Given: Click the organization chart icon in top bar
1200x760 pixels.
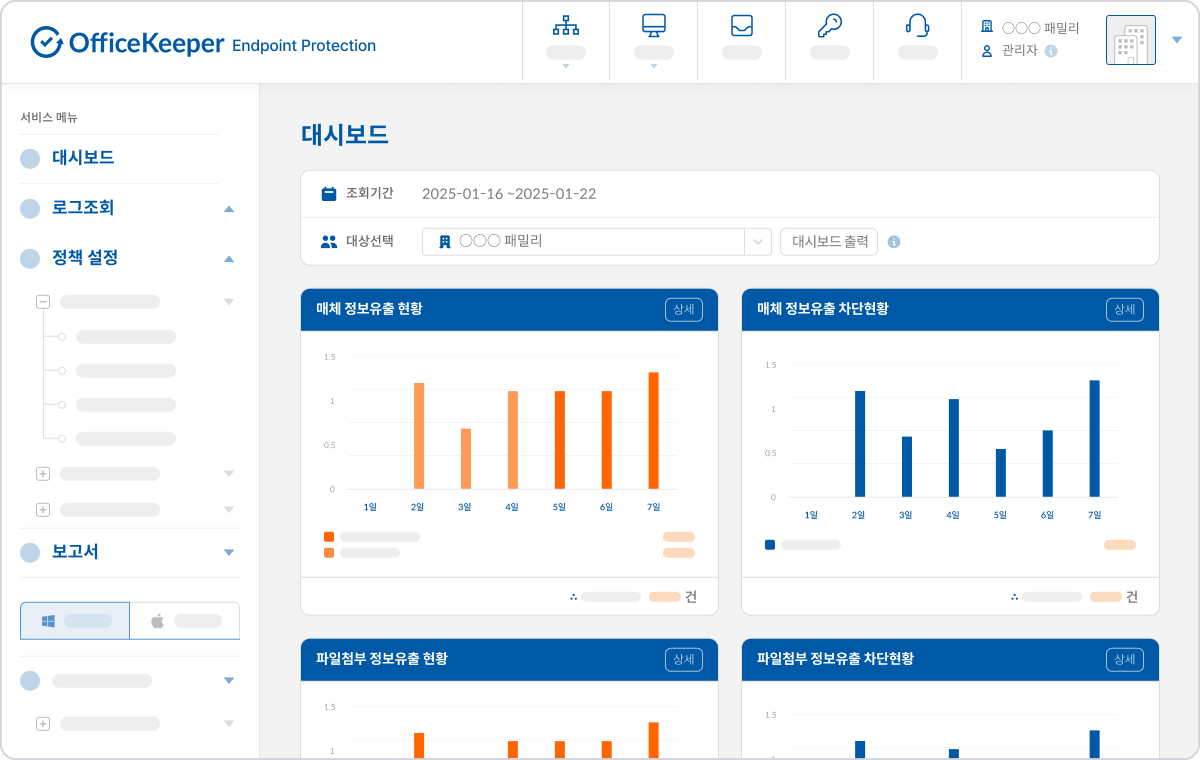Looking at the screenshot, I should (566, 27).
